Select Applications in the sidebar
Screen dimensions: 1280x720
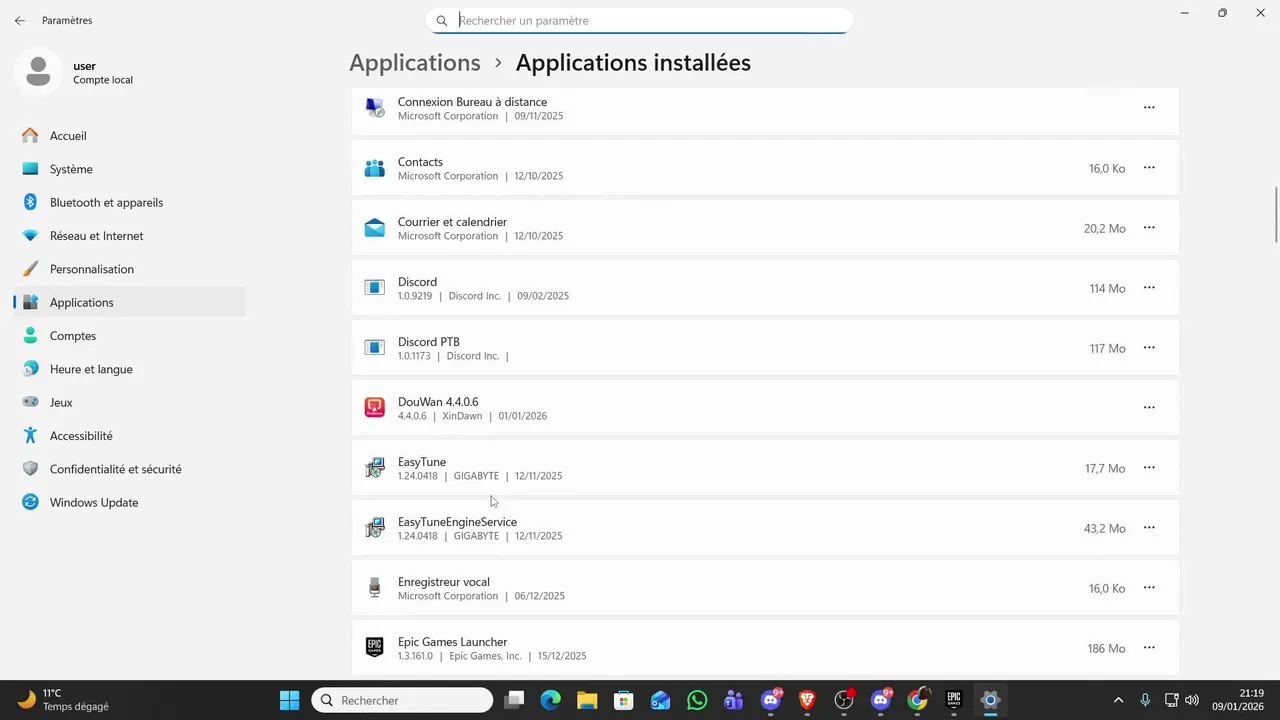click(130, 302)
